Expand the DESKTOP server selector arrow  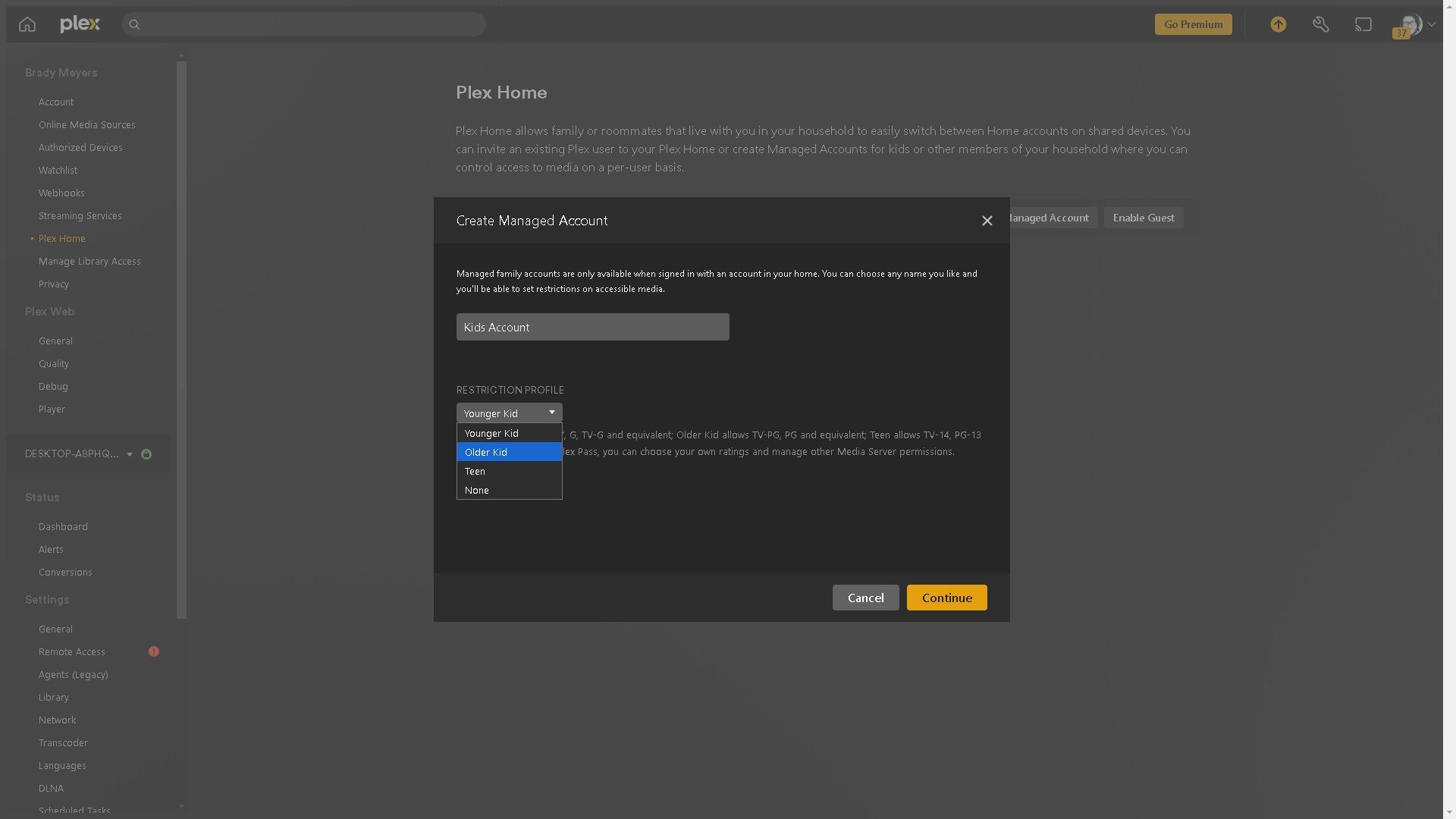coord(130,454)
